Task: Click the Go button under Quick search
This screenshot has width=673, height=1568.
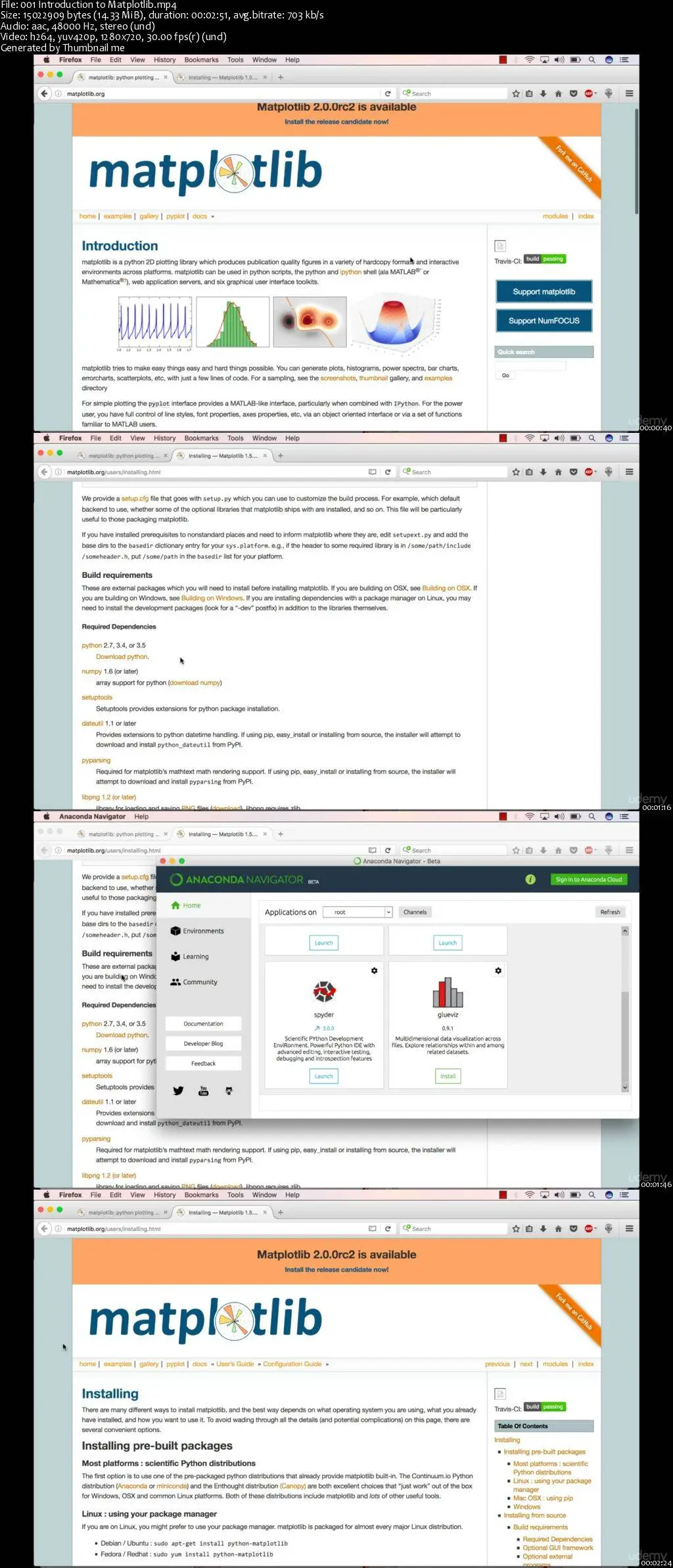Action: point(505,375)
